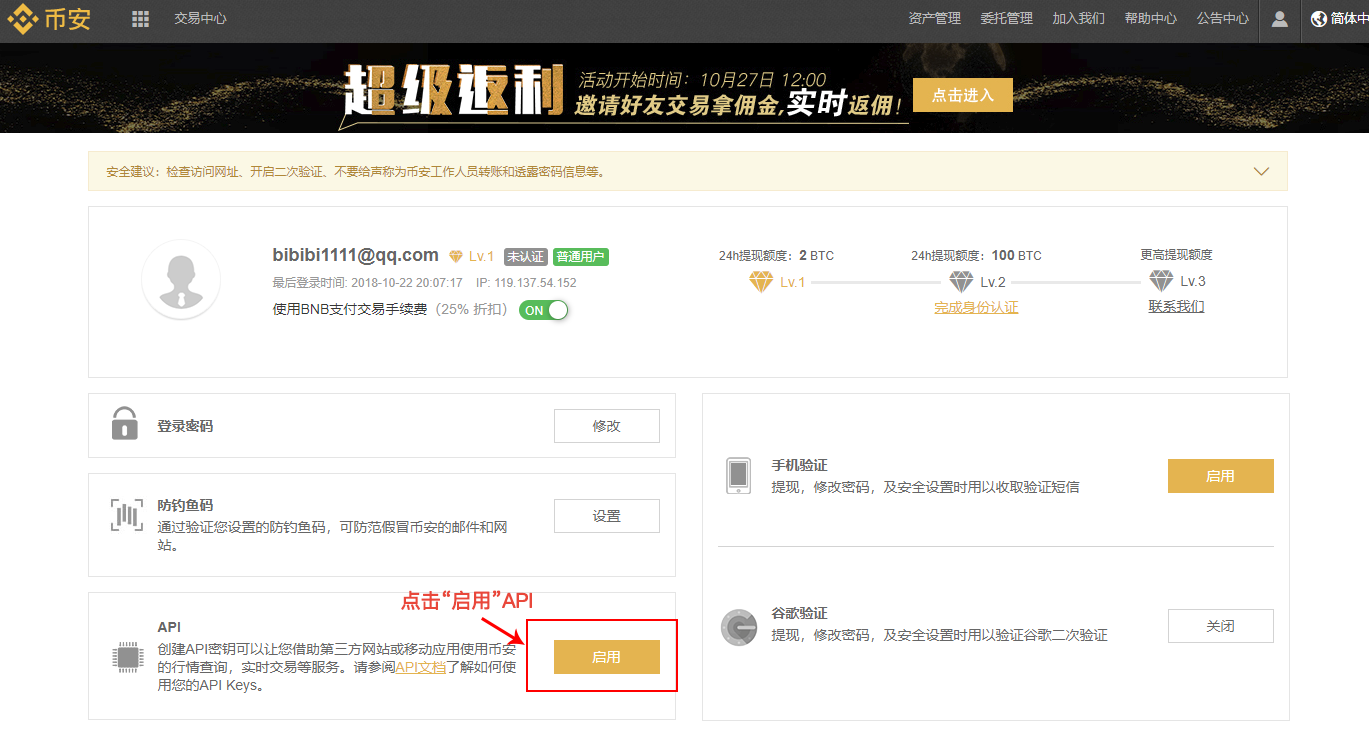Image resolution: width=1369 pixels, height=732 pixels.
Task: Click the globe language icon
Action: [x=1318, y=19]
